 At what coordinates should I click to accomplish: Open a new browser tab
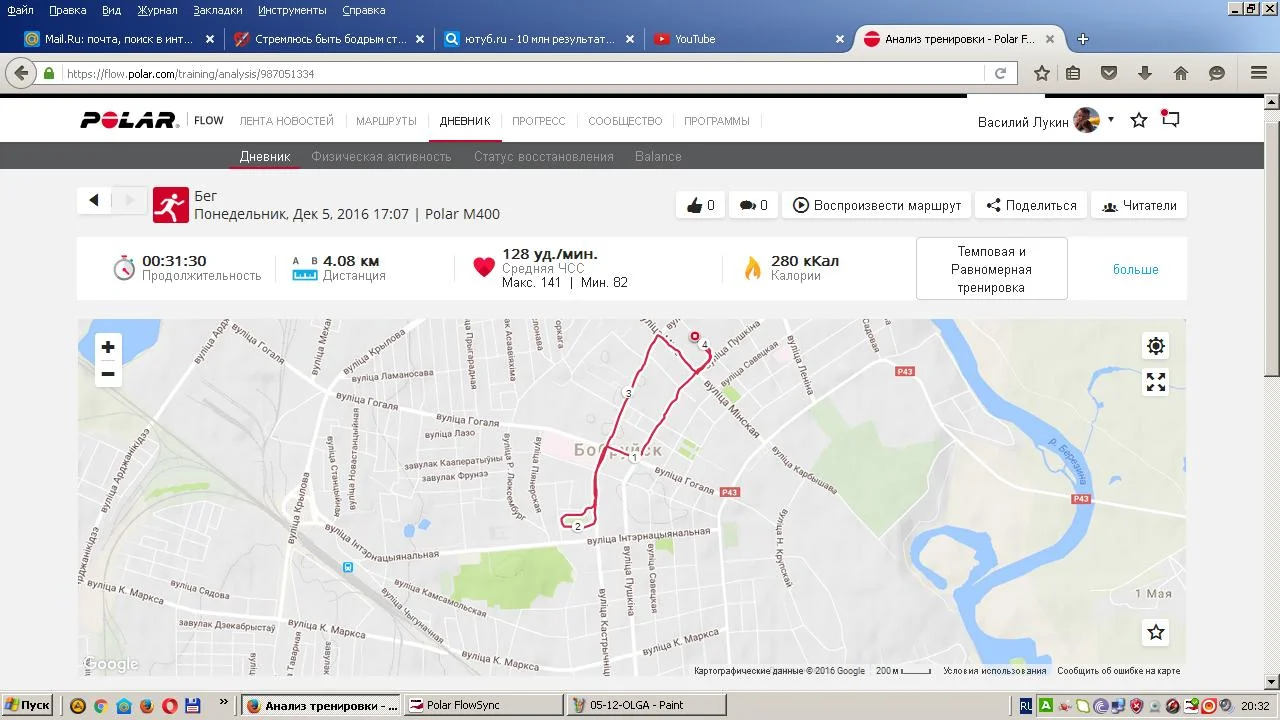(1082, 39)
